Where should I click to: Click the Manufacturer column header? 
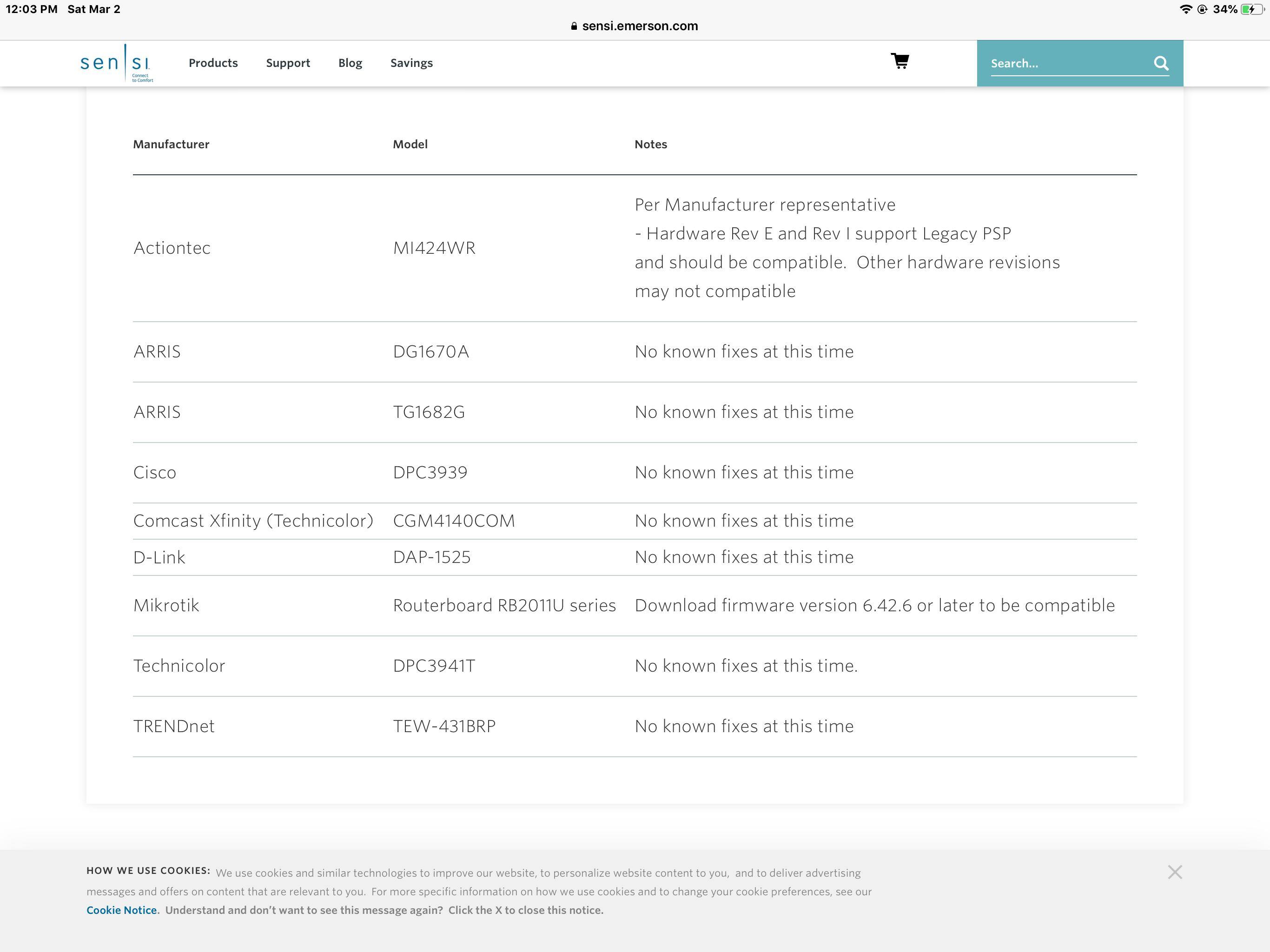coord(171,144)
